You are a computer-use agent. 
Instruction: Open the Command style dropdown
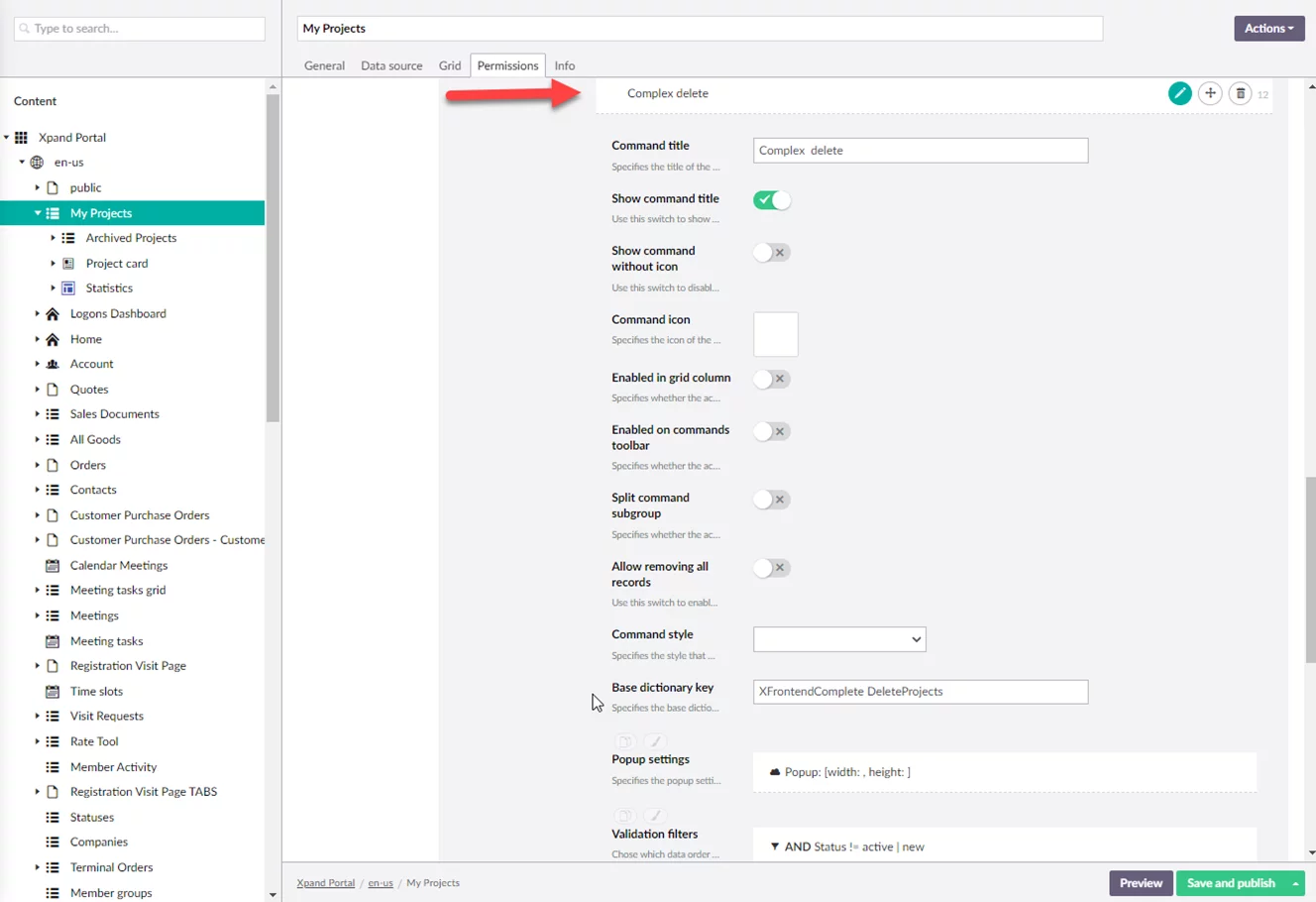[x=838, y=639]
